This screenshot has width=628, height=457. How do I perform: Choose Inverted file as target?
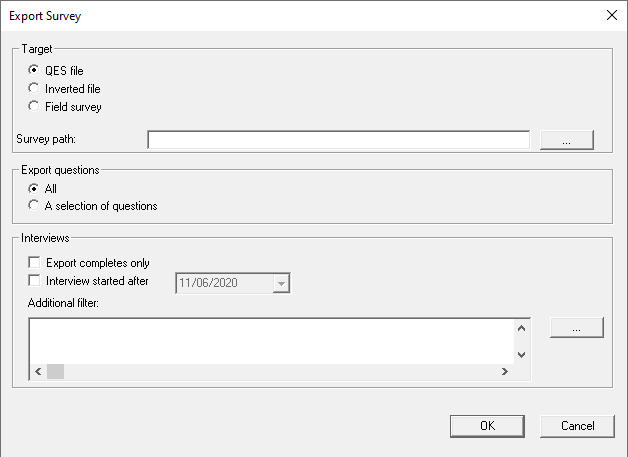coord(34,88)
